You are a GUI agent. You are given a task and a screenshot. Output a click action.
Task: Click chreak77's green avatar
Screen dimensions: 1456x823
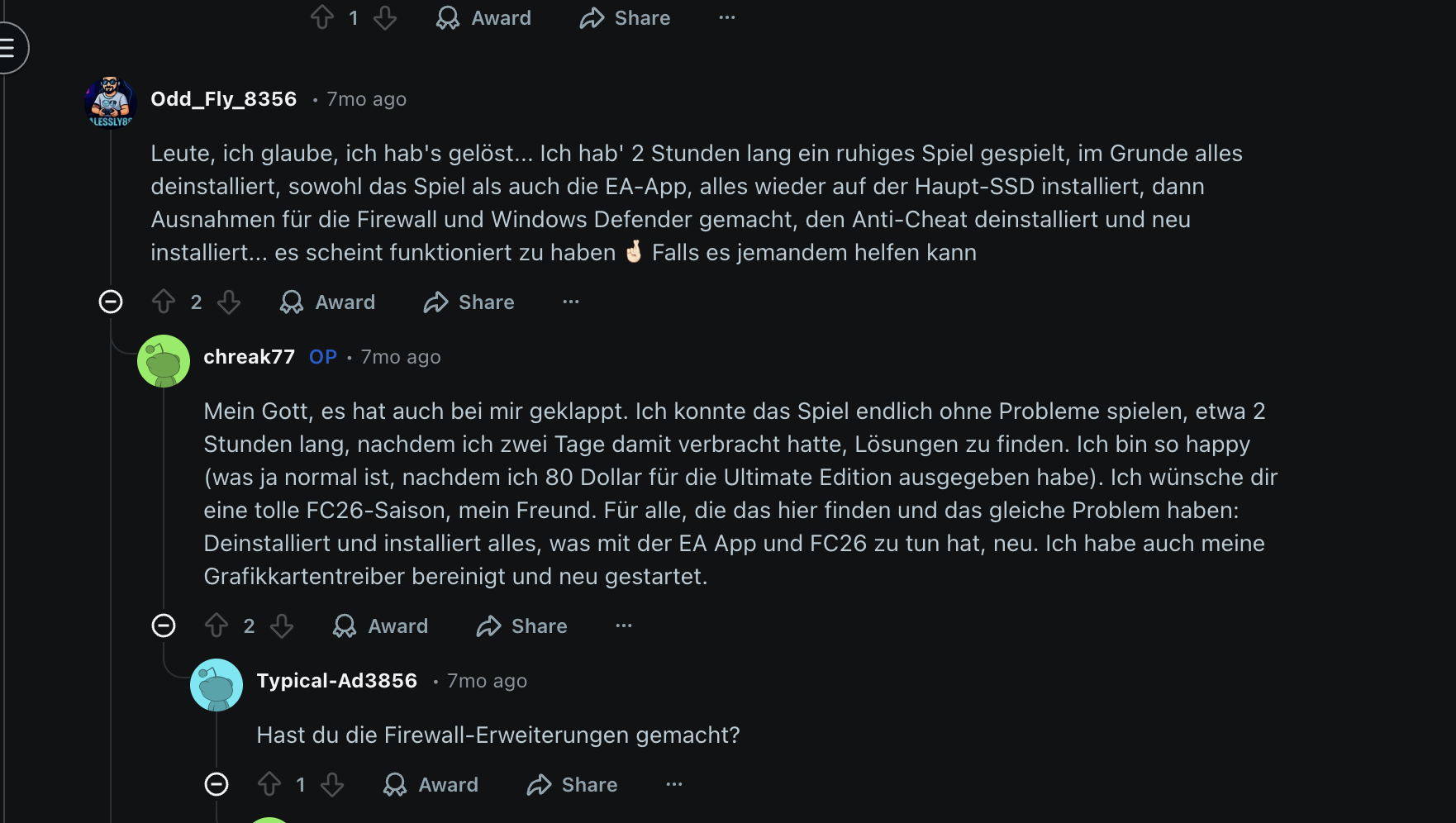tap(164, 361)
